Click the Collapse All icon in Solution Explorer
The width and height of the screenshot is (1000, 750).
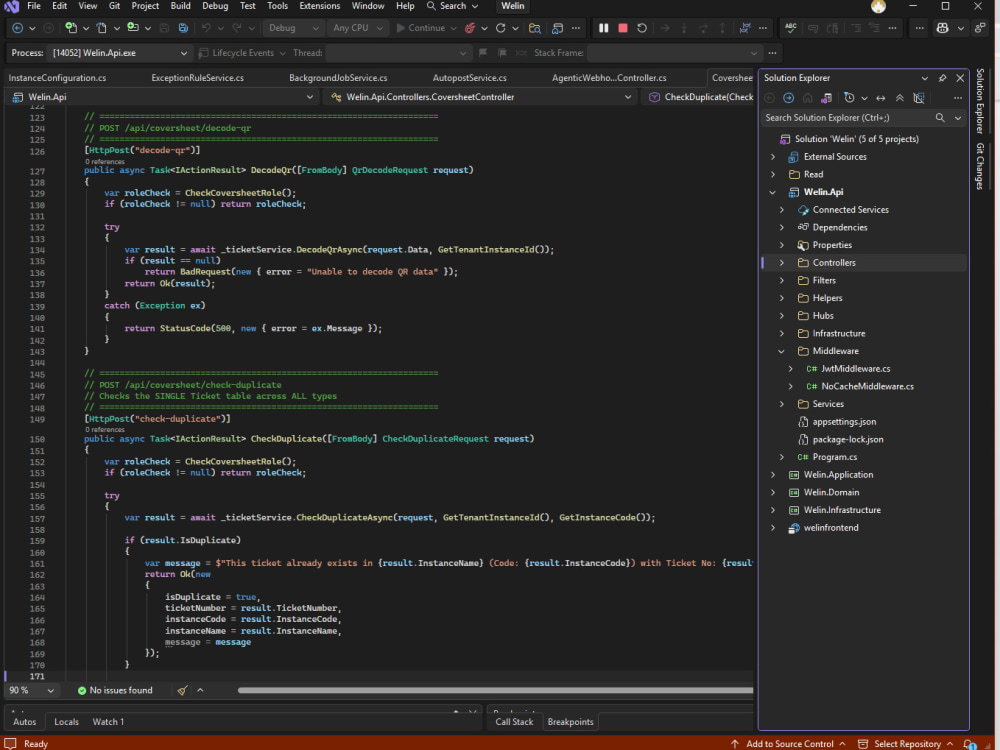(x=899, y=98)
